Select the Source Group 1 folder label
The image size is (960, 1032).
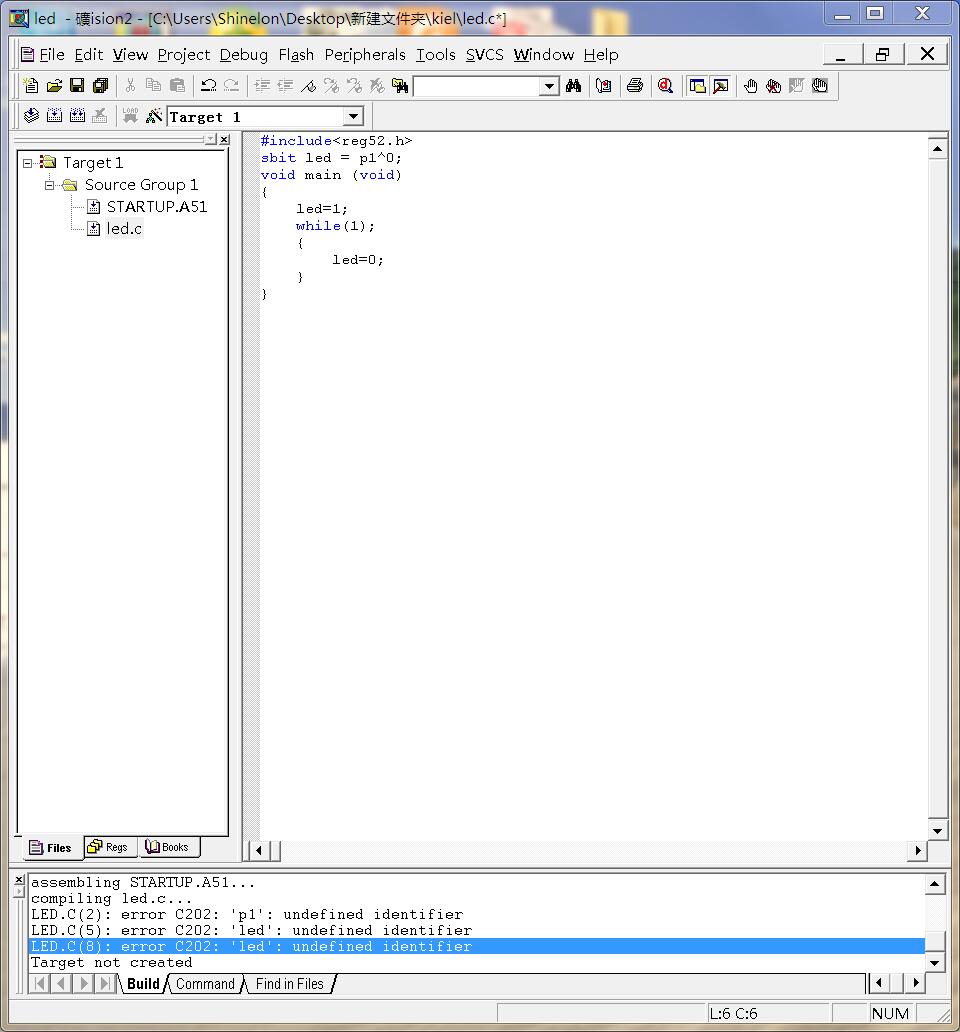141,185
